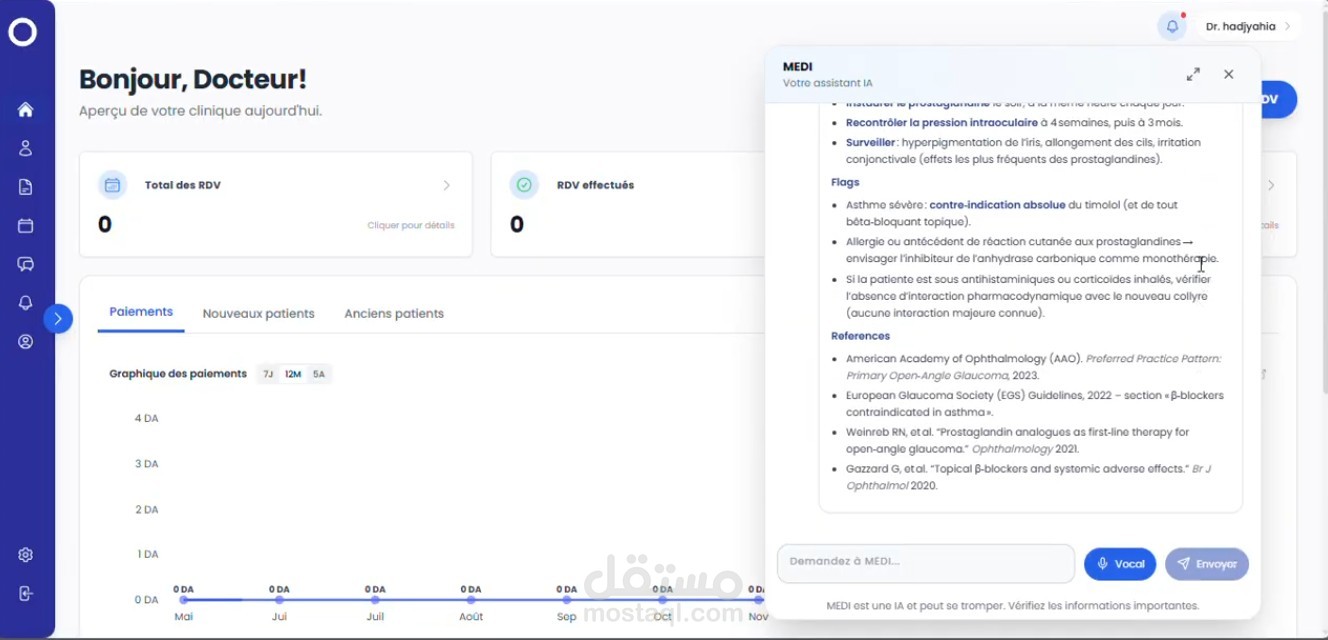Open the Total des RDV card chevron
The image size is (1328, 640).
pos(446,185)
